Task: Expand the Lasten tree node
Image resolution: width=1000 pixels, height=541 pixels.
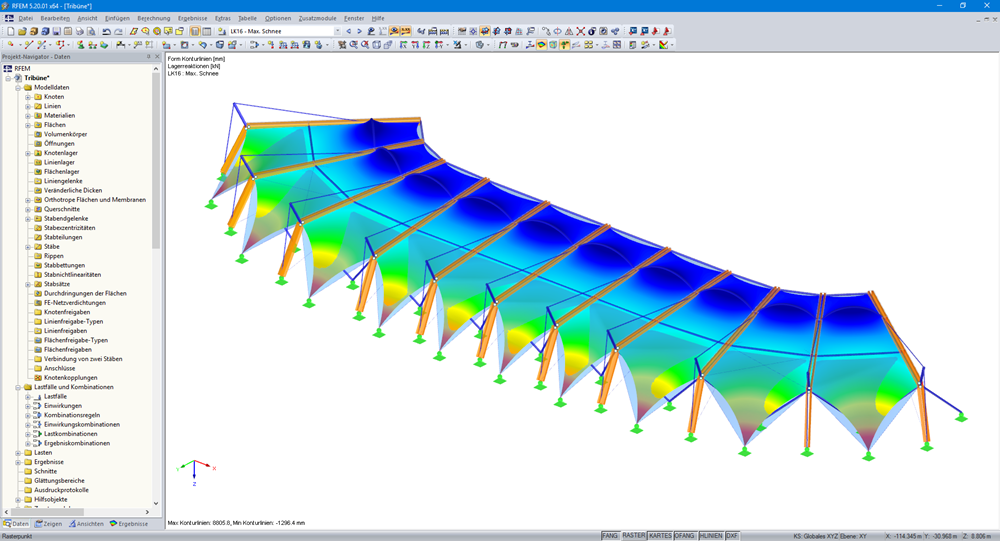Action: coord(18,452)
